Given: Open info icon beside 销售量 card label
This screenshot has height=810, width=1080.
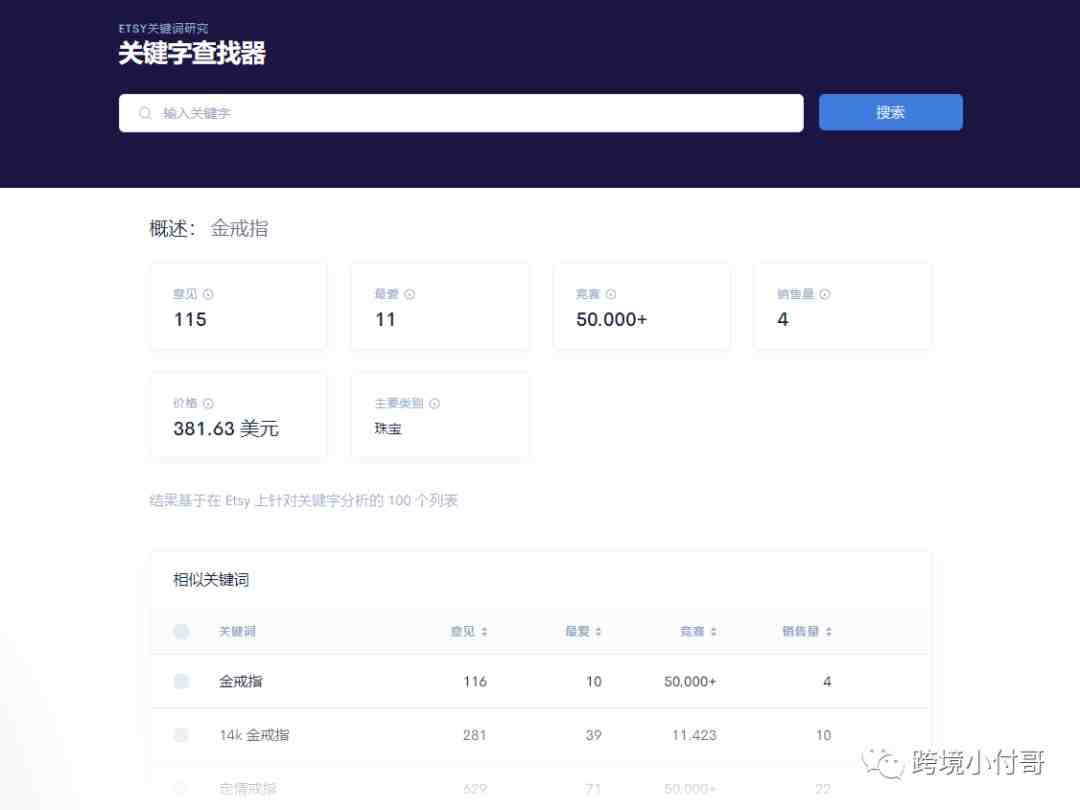Looking at the screenshot, I should pos(824,294).
